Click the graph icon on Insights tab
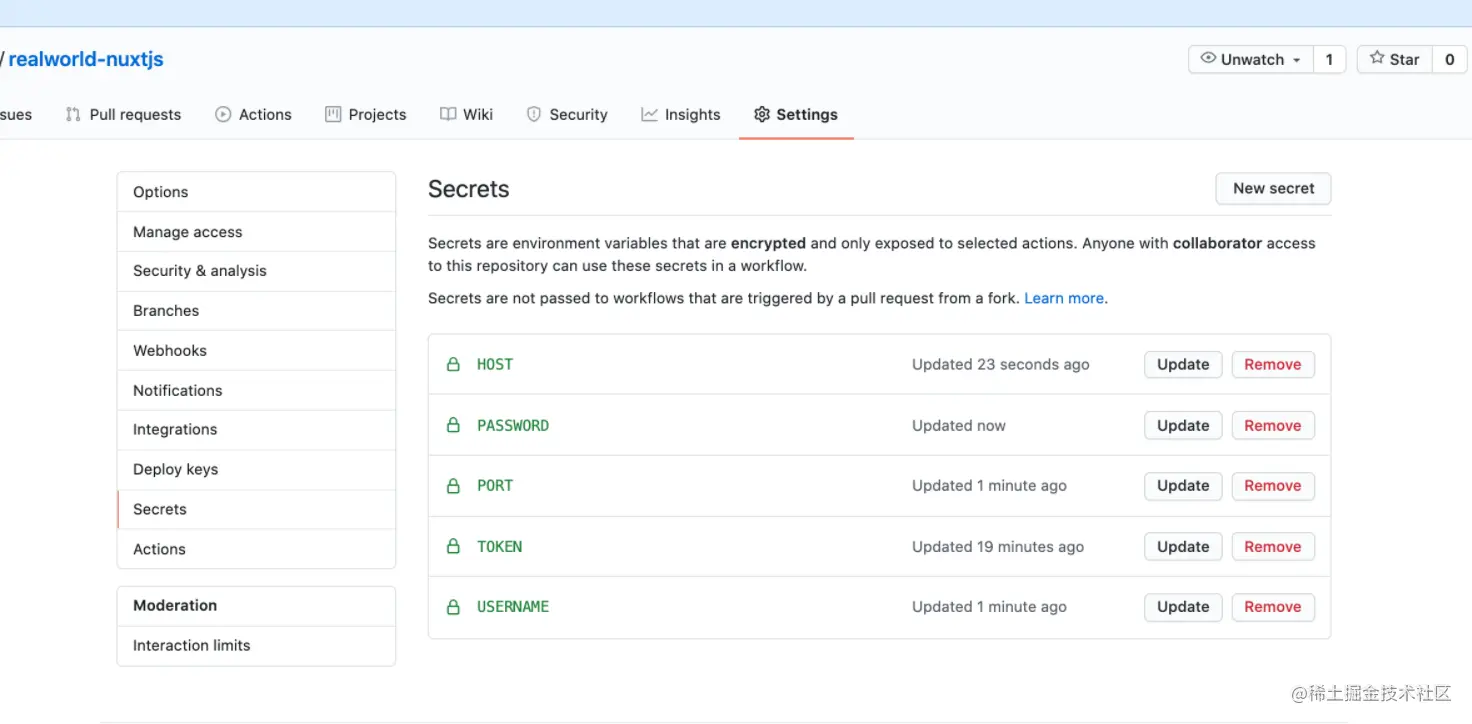This screenshot has width=1472, height=724. pos(650,115)
